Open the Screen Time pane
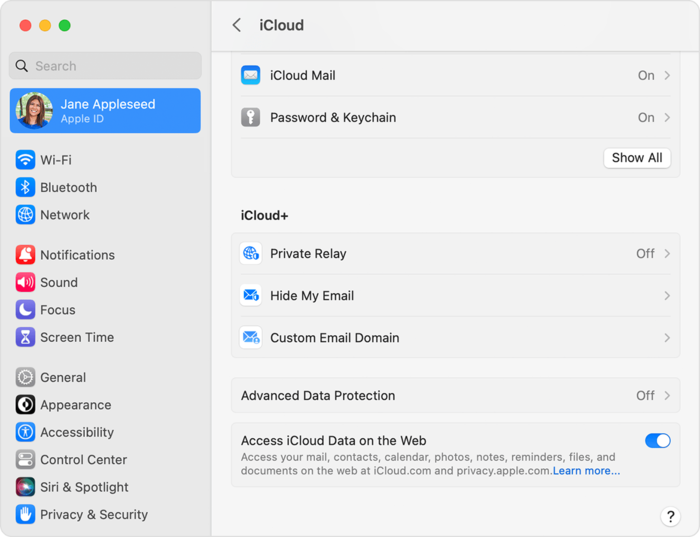Viewport: 700px width, 537px height. pyautogui.click(x=105, y=337)
